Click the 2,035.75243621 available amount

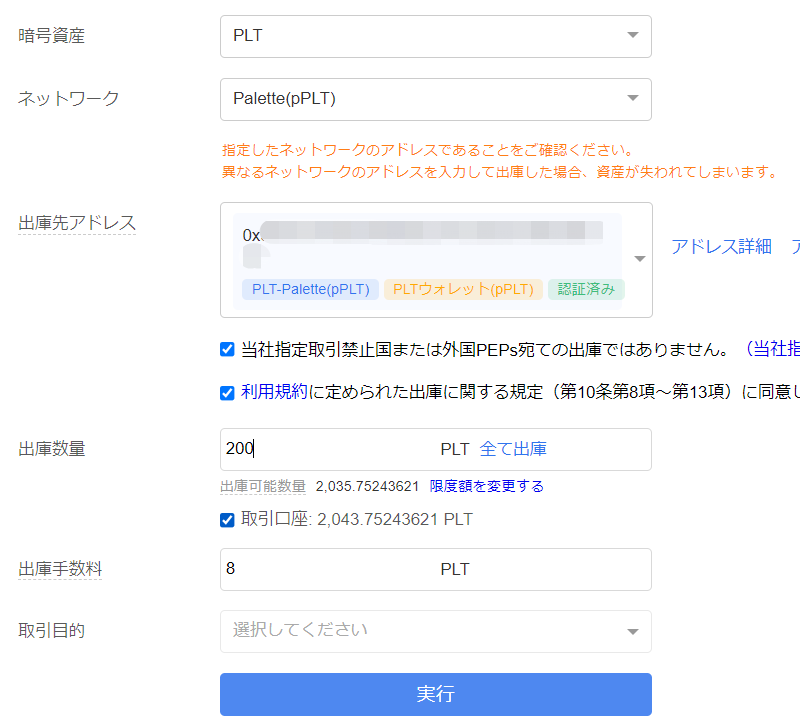(x=367, y=486)
